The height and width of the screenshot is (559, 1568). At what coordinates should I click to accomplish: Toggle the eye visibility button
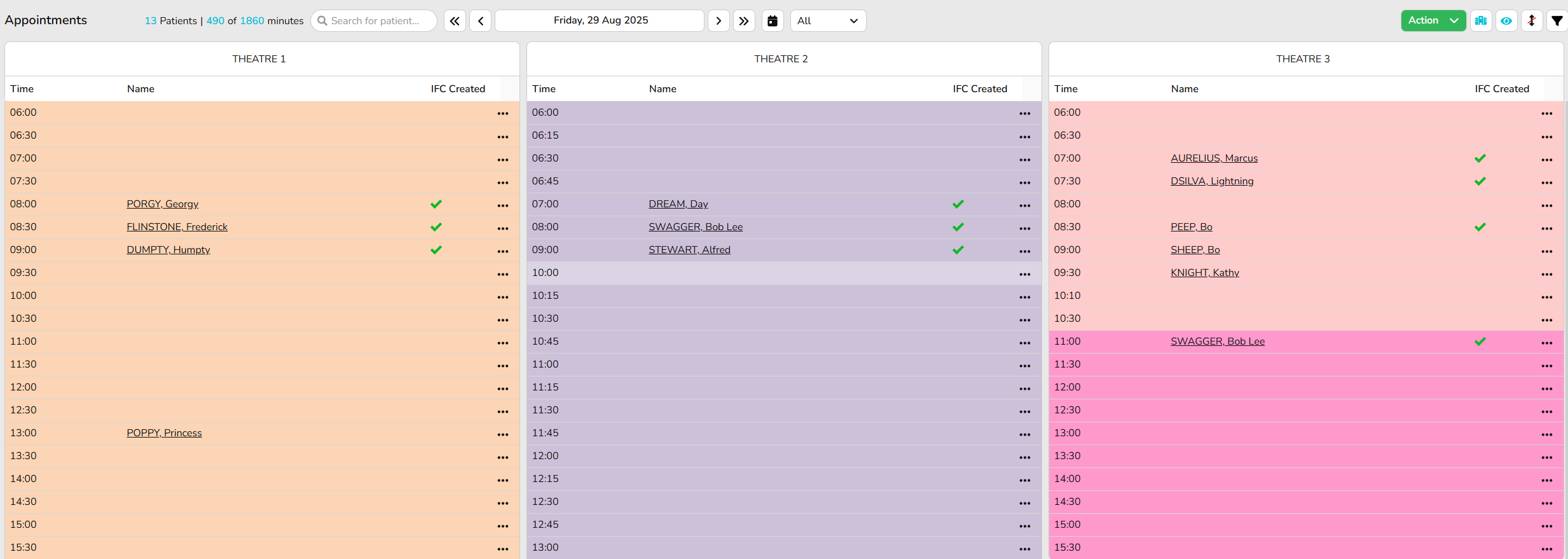point(1506,20)
